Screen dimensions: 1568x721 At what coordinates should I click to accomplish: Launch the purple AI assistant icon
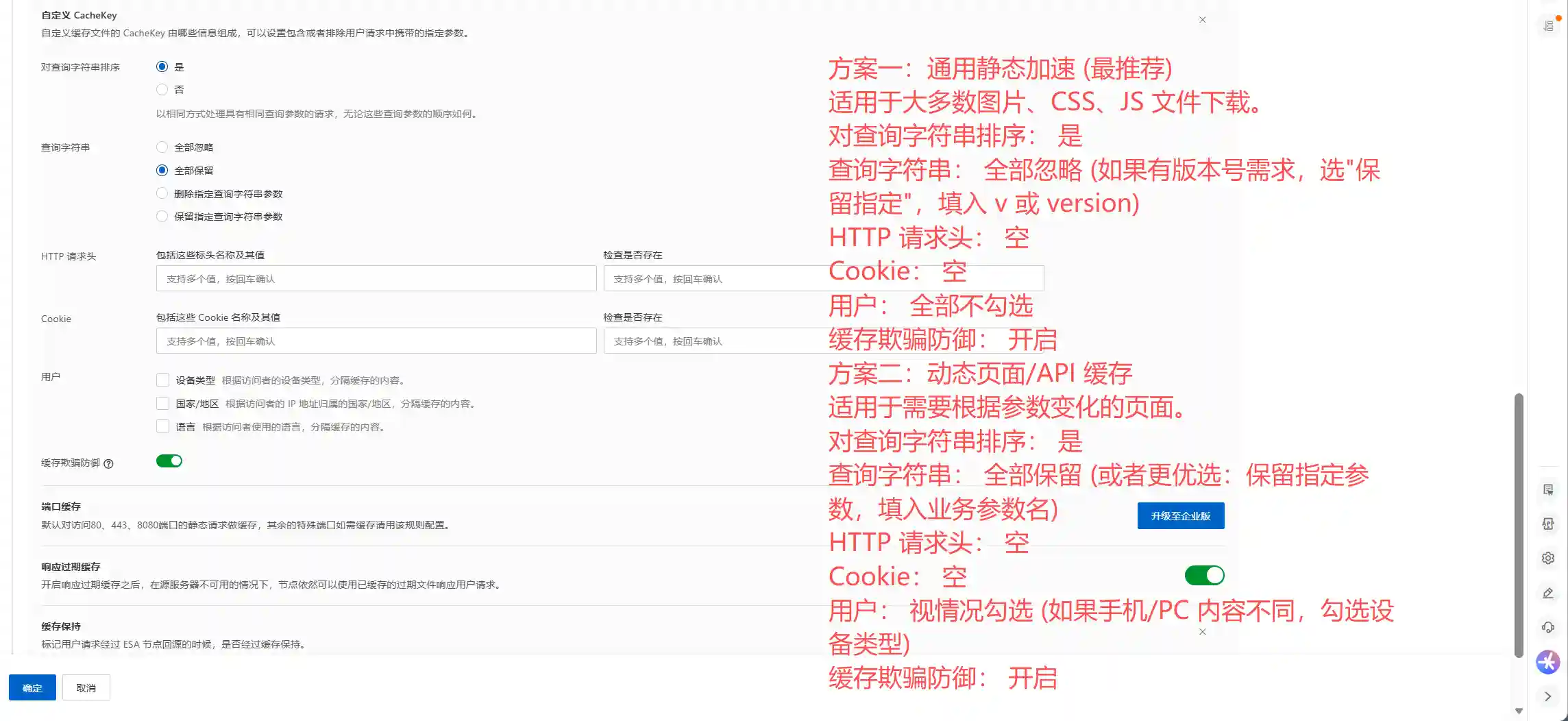click(1548, 662)
